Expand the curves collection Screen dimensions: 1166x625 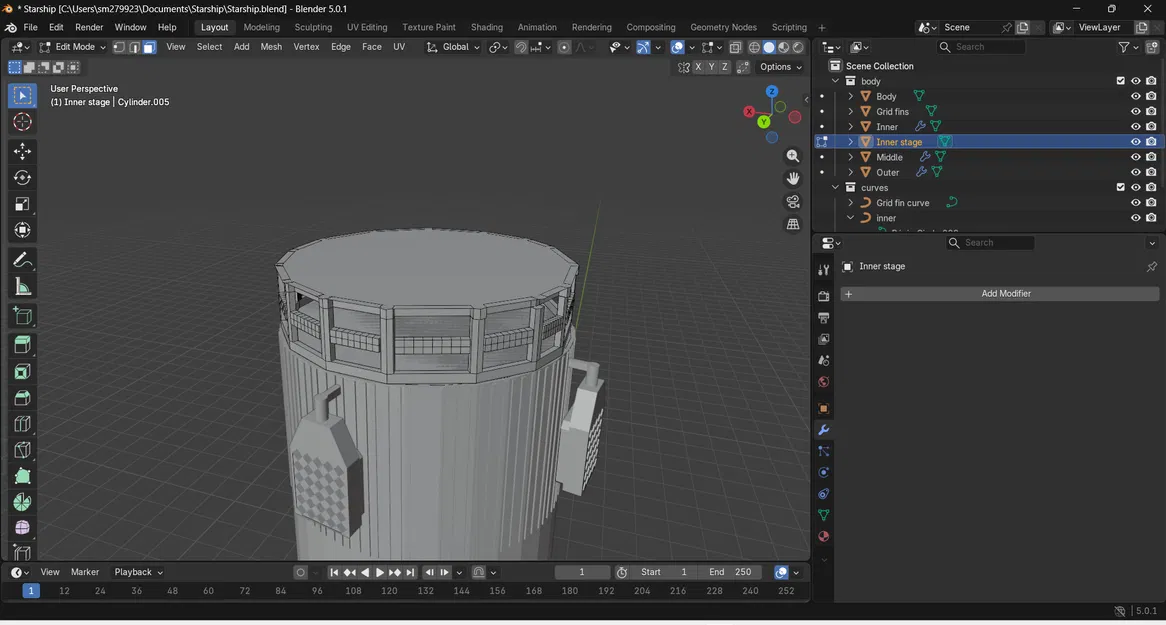click(x=836, y=187)
